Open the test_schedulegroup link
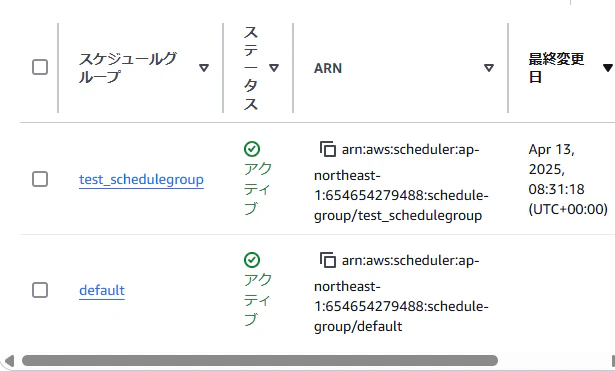This screenshot has height=371, width=615. [141, 180]
